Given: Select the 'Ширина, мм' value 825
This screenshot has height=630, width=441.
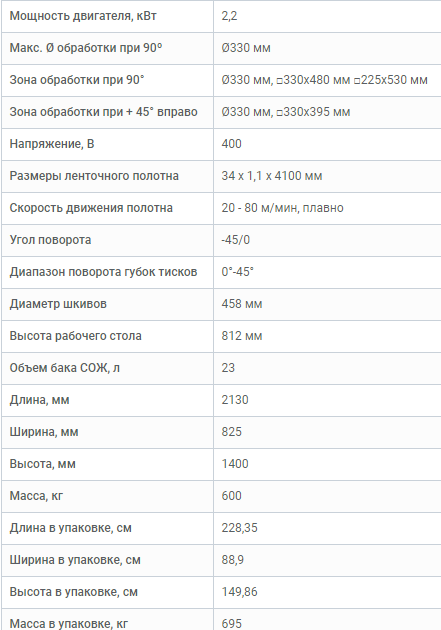Looking at the screenshot, I should [231, 432].
